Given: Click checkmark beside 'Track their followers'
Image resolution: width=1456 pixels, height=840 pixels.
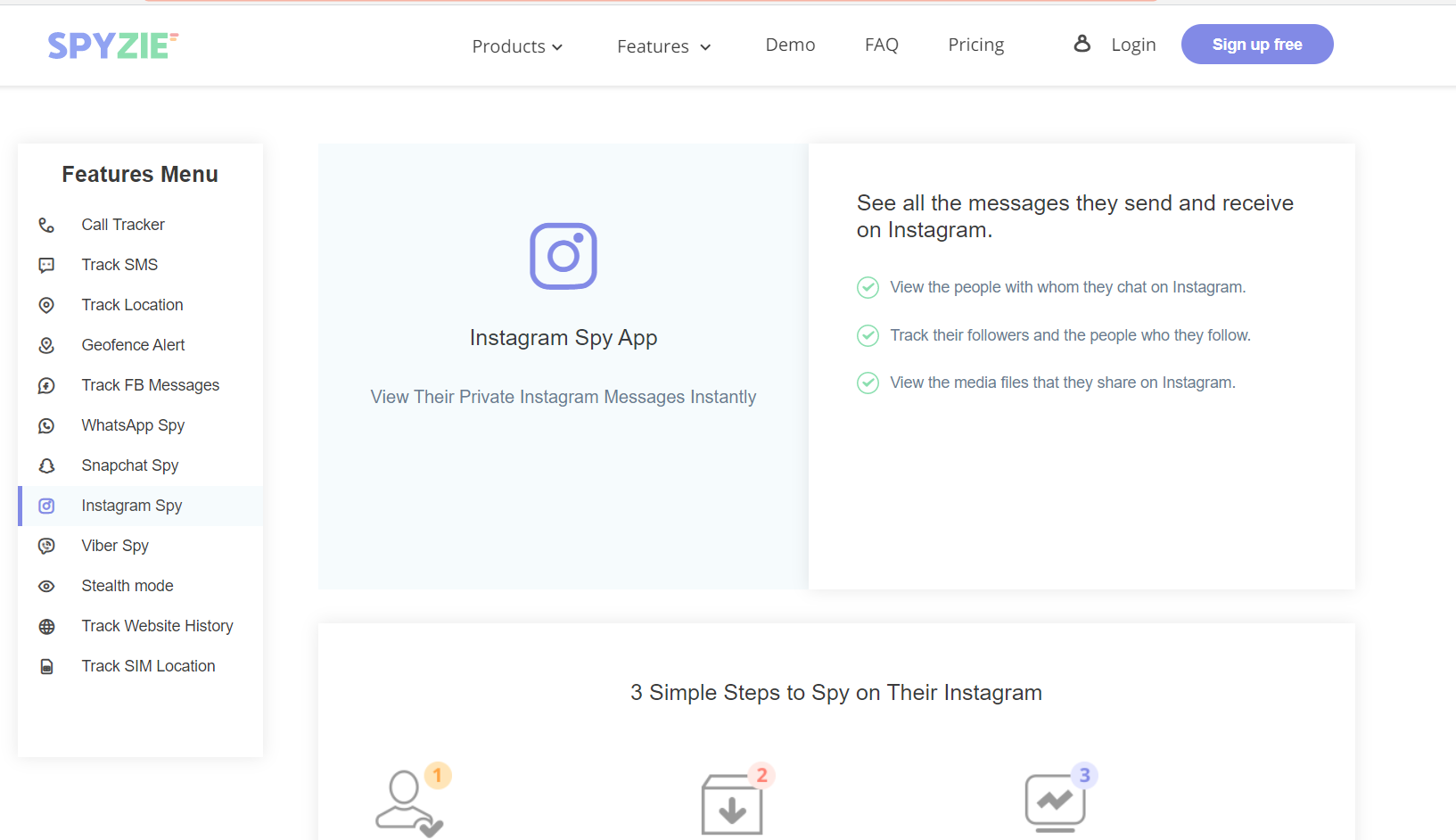Looking at the screenshot, I should (868, 335).
